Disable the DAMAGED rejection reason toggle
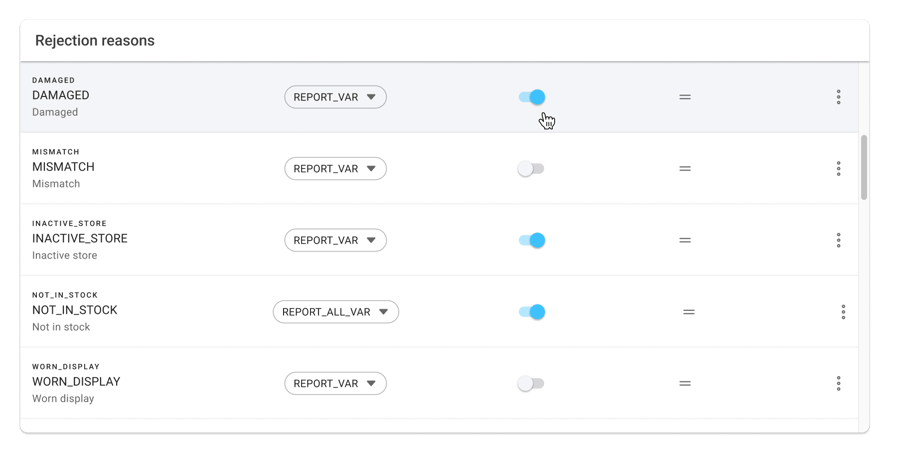 [531, 97]
